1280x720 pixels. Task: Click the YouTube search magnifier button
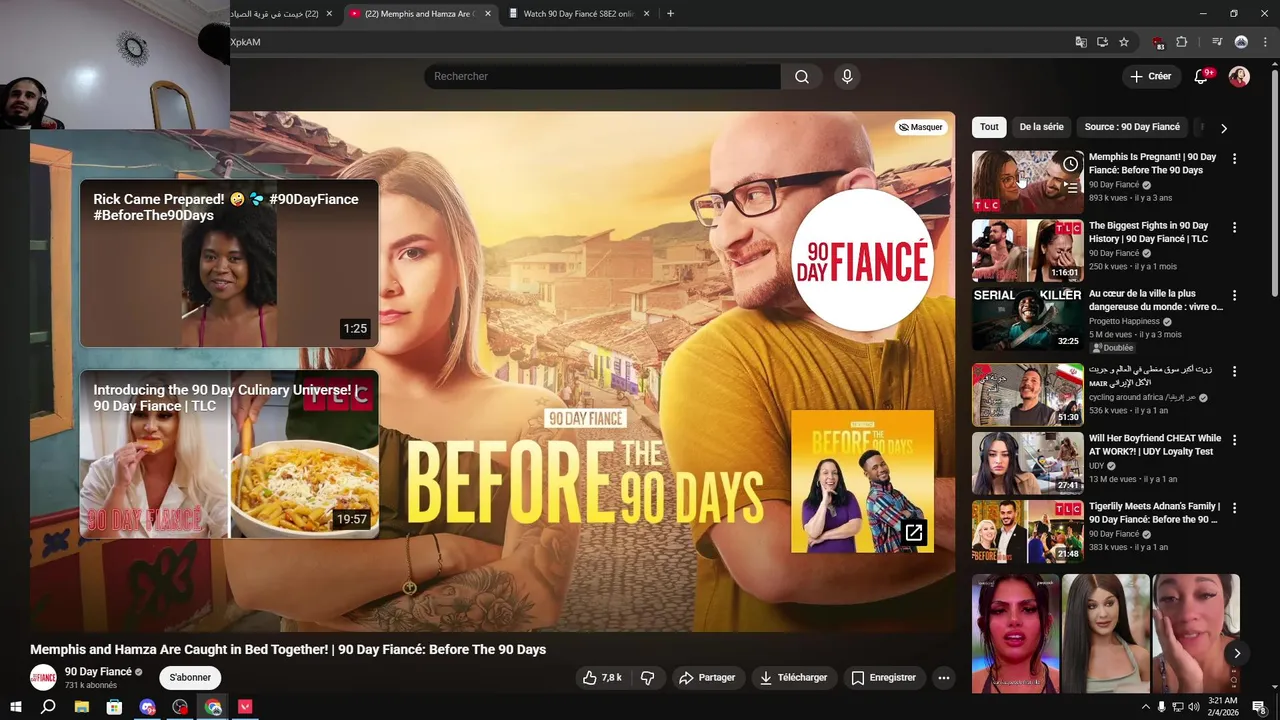click(x=802, y=77)
